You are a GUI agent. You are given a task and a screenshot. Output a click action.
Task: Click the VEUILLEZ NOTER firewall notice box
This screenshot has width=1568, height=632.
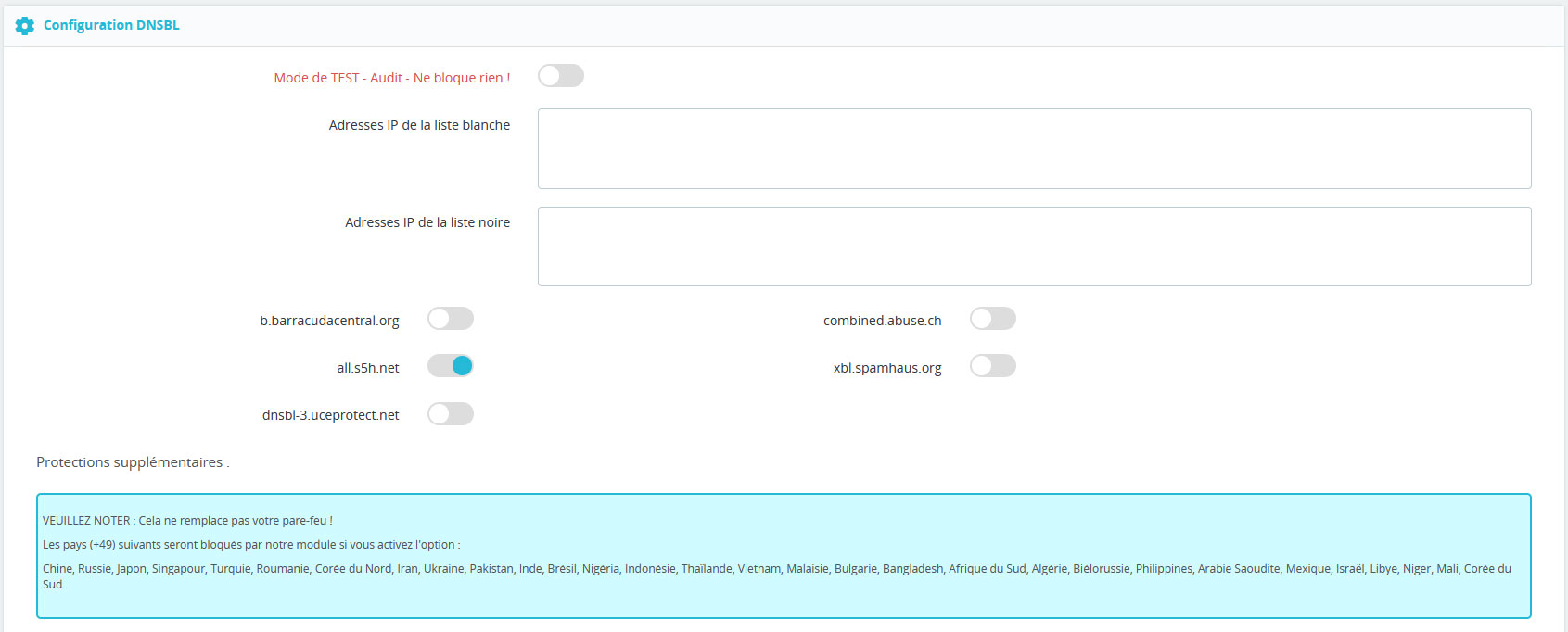coord(783,555)
